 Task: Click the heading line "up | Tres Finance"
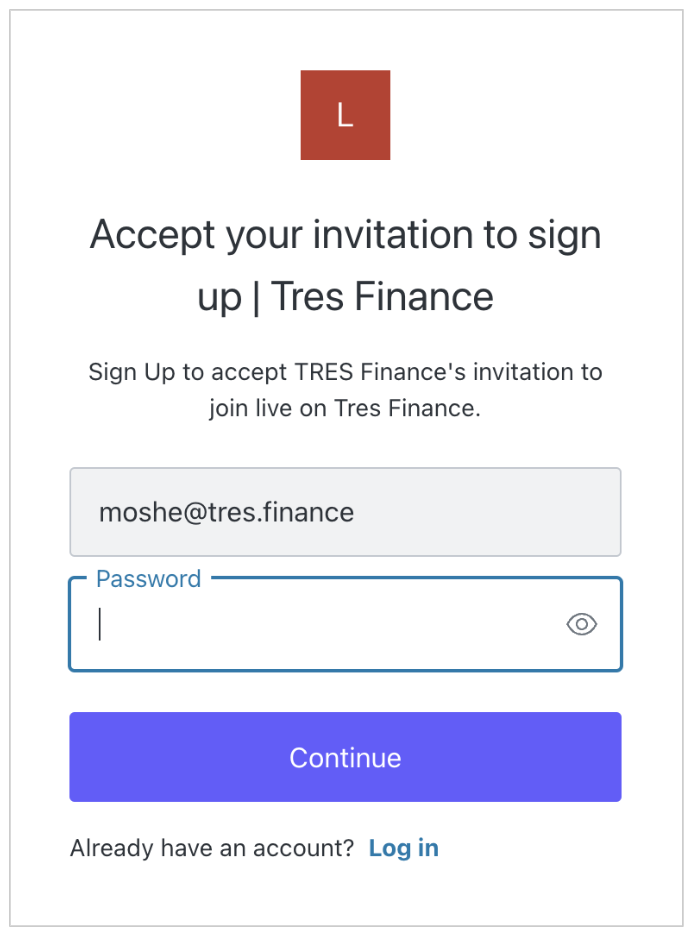pos(345,297)
